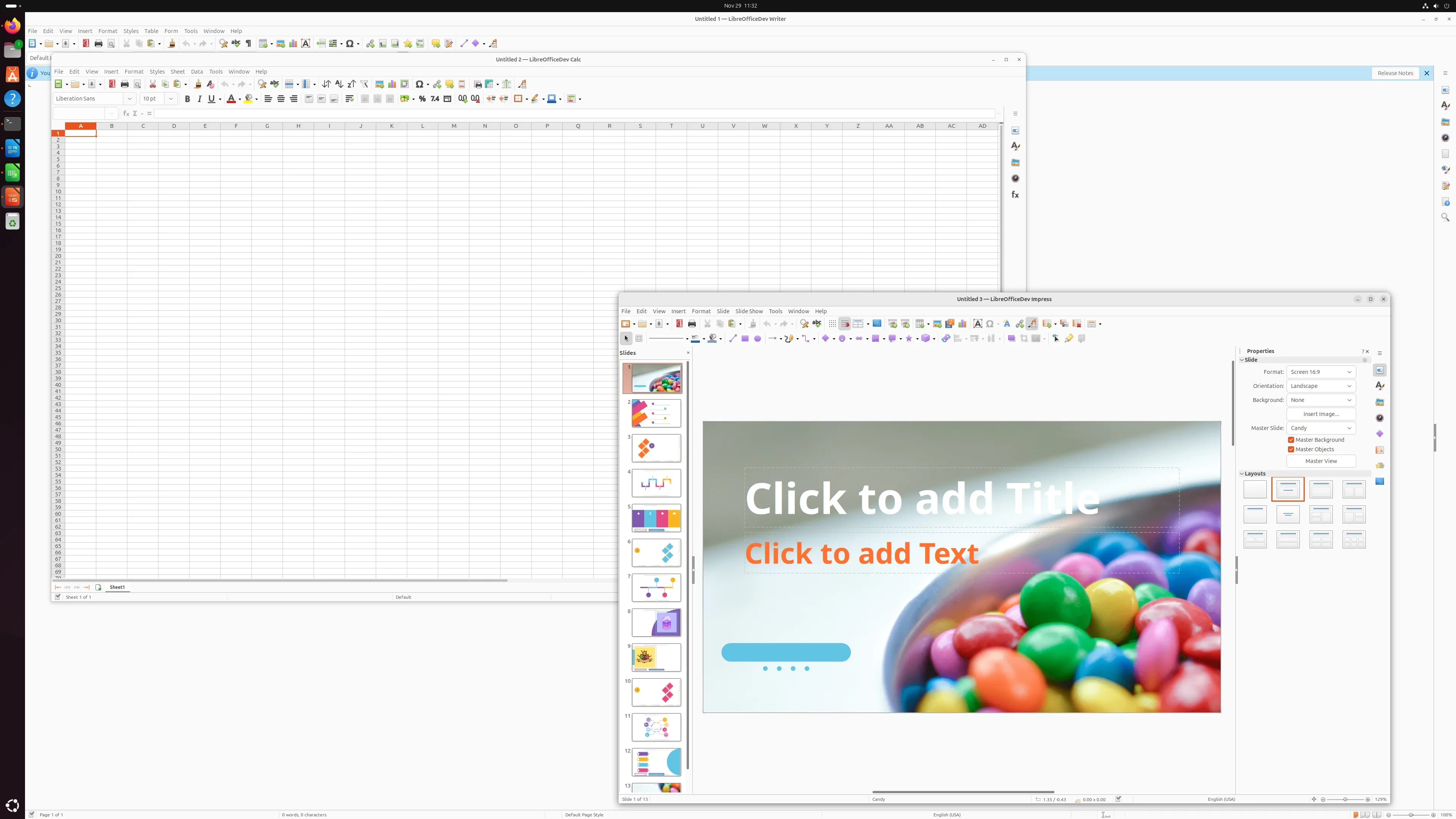1456x819 pixels.
Task: Select the Rectangle tool in Impress
Action: tap(745, 339)
